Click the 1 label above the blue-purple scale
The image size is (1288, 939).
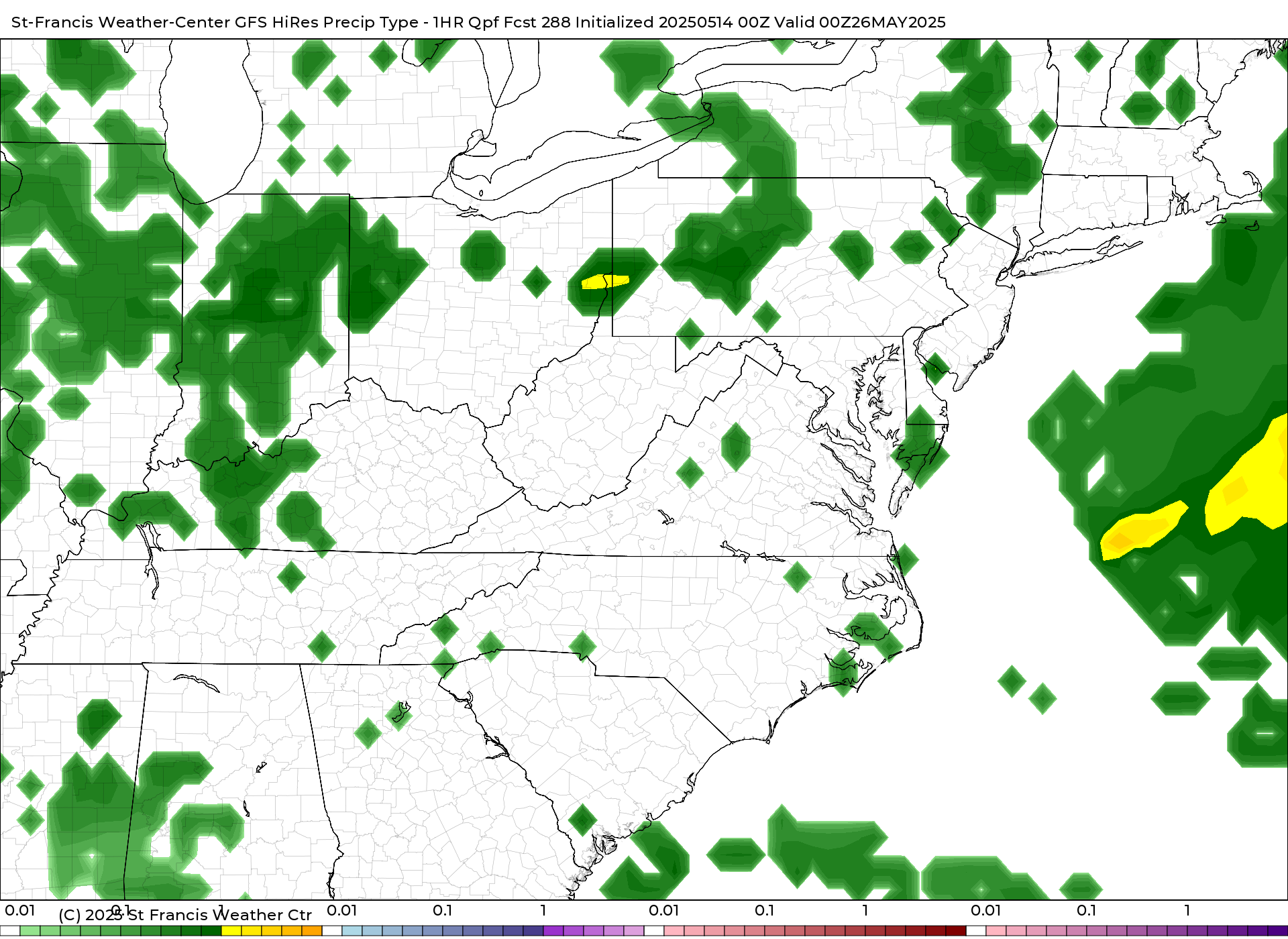(543, 910)
